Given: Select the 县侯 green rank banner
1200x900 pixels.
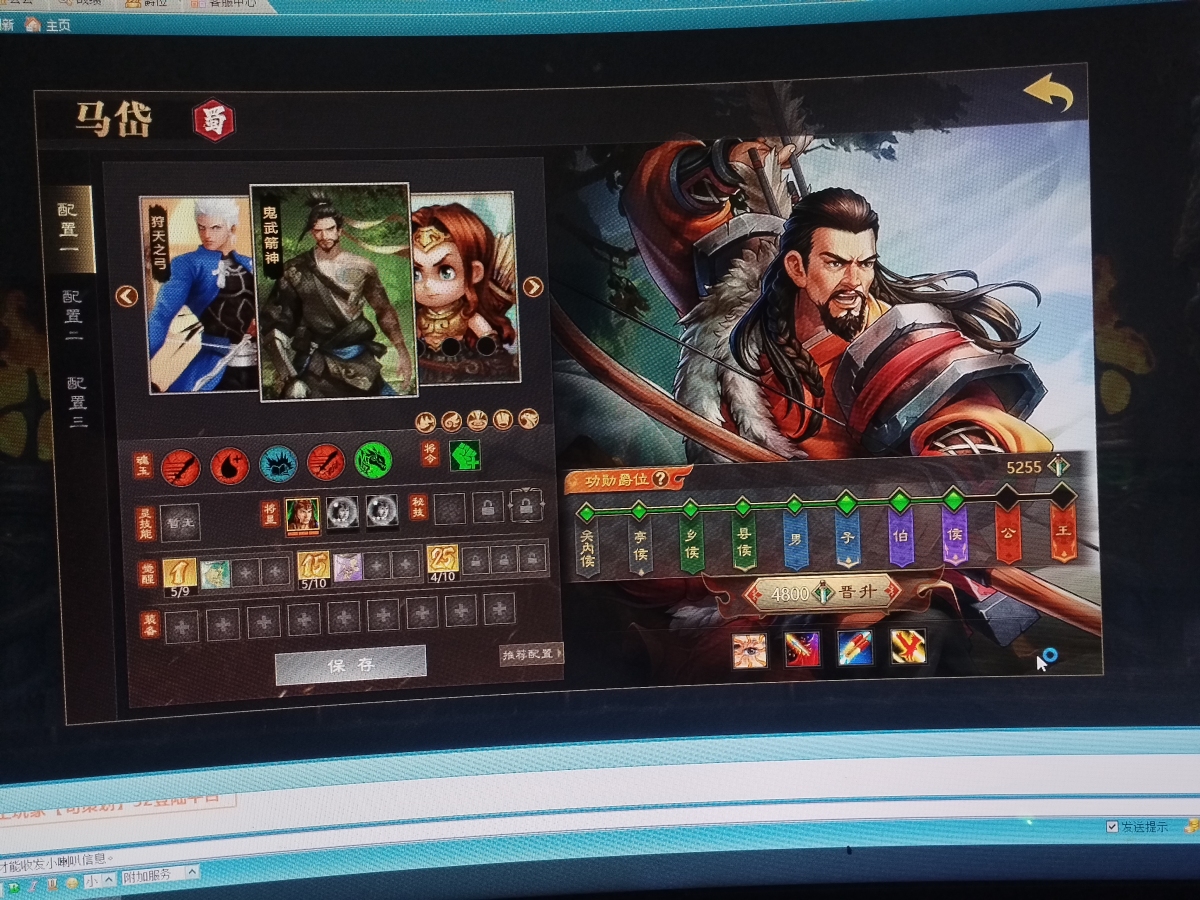Looking at the screenshot, I should [x=743, y=542].
